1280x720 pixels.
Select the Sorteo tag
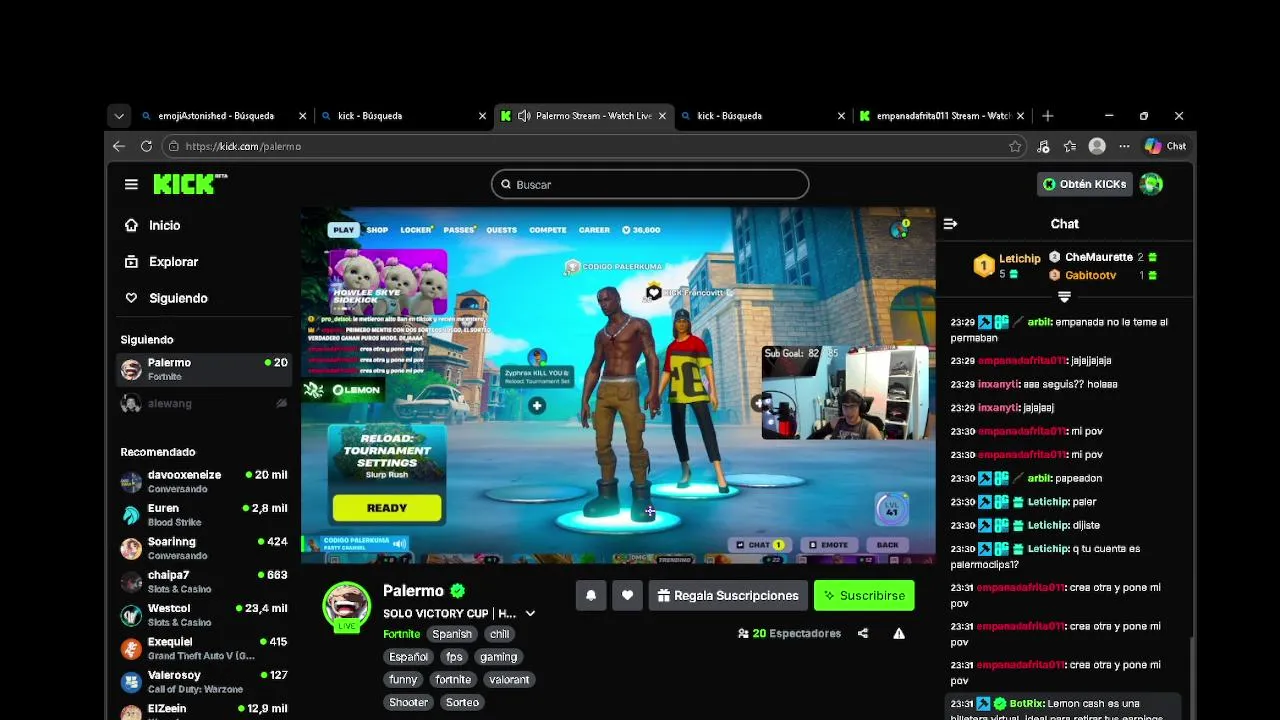[x=462, y=703]
